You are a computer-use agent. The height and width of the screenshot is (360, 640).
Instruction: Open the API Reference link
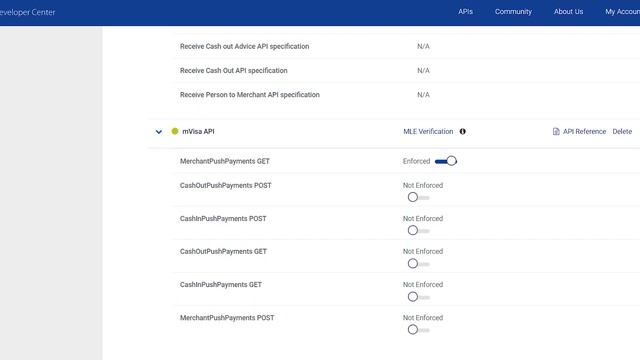point(584,131)
